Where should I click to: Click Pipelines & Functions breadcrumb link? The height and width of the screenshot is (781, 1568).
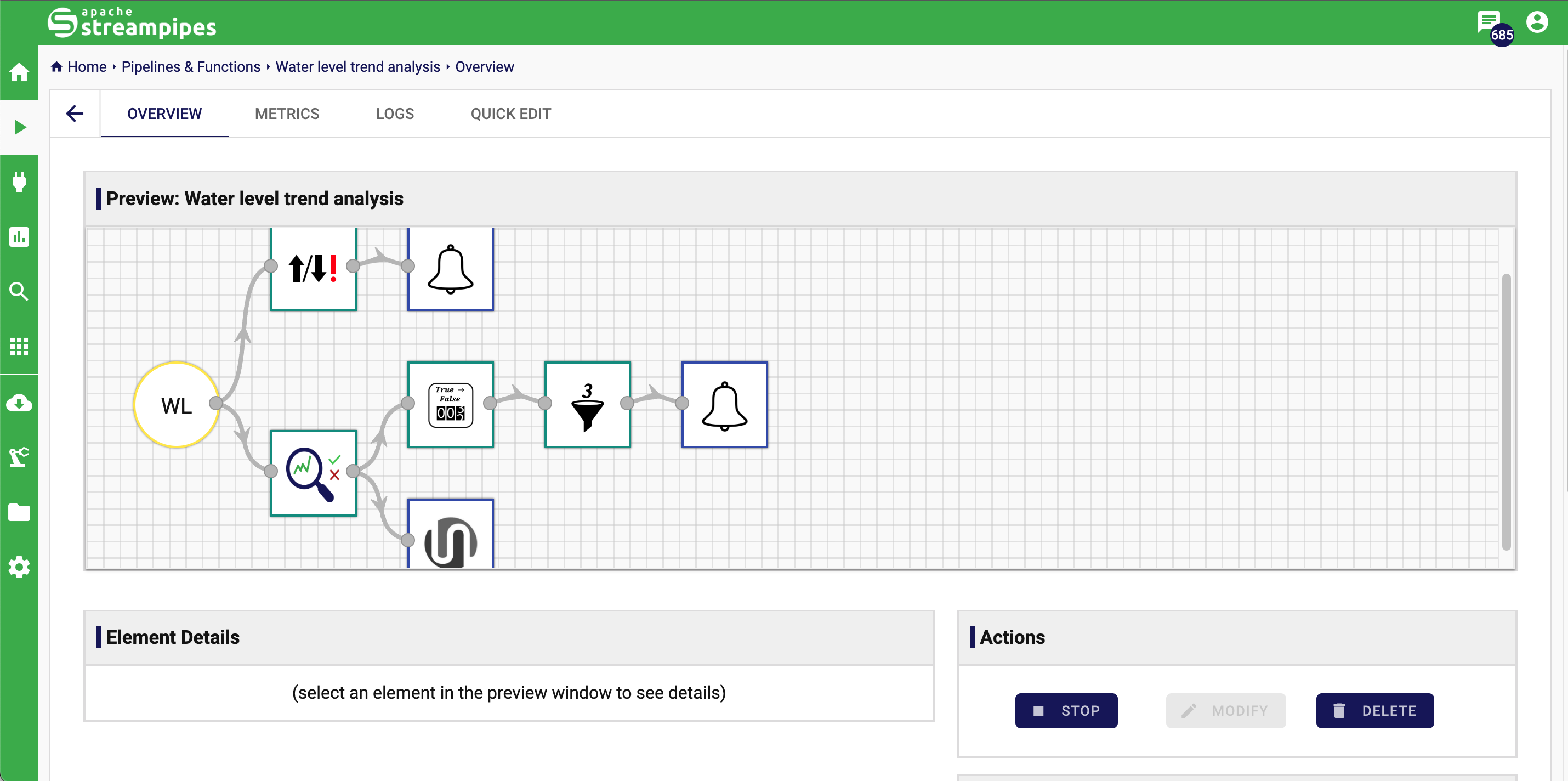pyautogui.click(x=191, y=67)
